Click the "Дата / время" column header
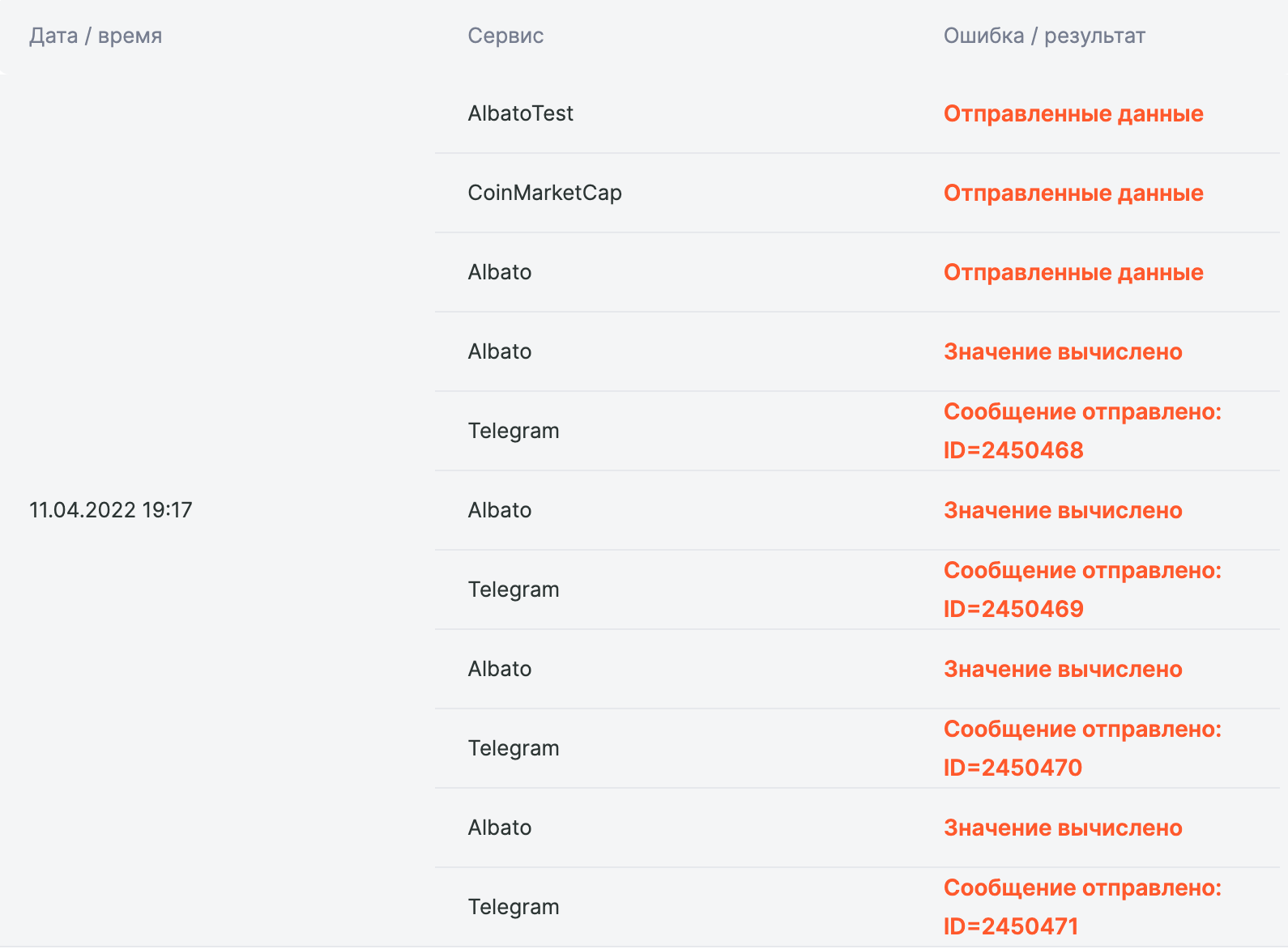The width and height of the screenshot is (1288, 949). click(96, 36)
